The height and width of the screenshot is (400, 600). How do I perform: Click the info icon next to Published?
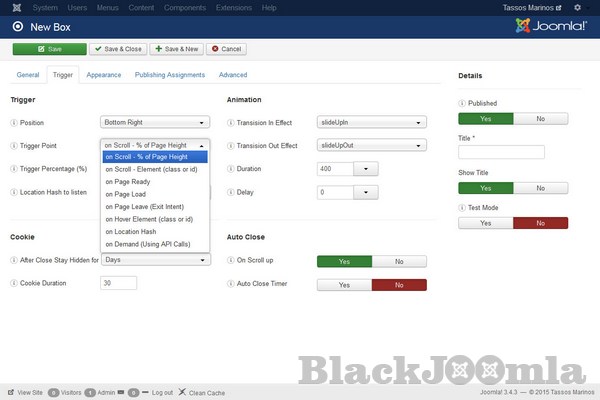462,103
